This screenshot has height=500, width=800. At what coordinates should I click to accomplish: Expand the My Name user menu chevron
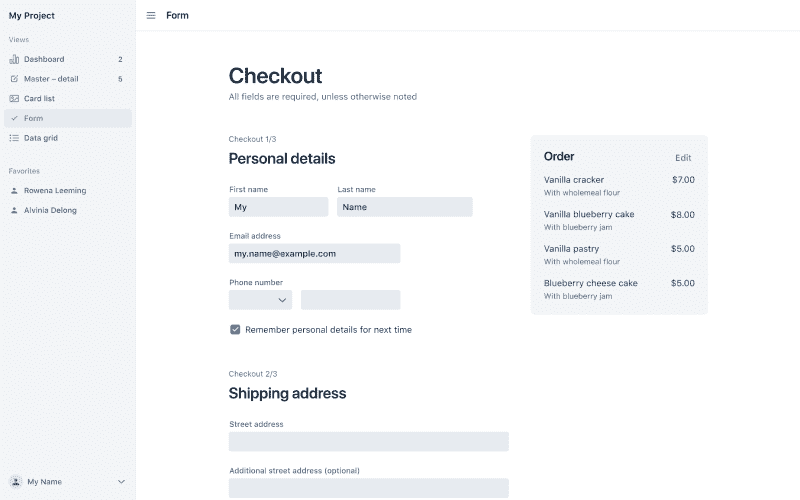pos(121,481)
